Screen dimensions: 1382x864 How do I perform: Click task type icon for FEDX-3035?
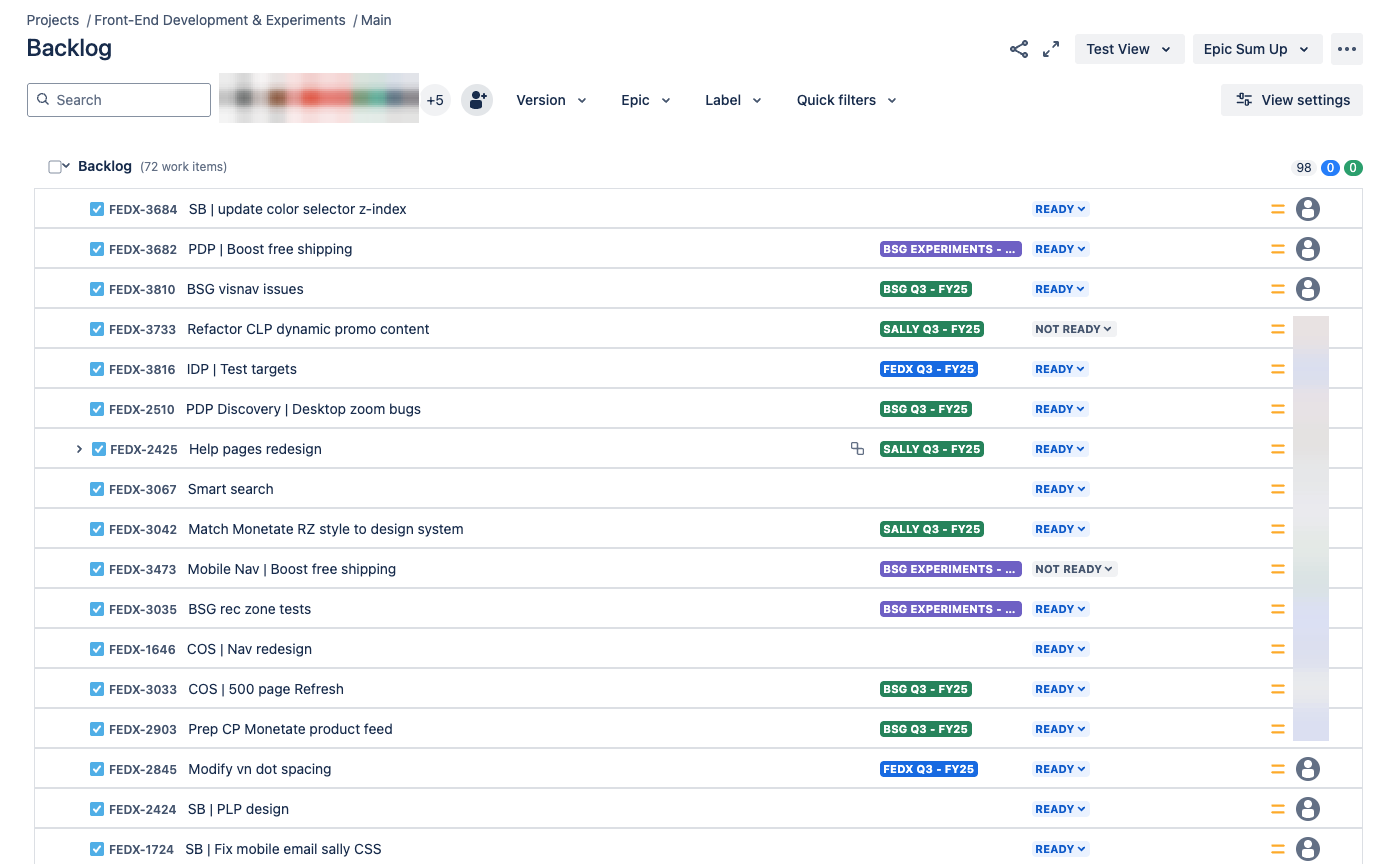(97, 609)
